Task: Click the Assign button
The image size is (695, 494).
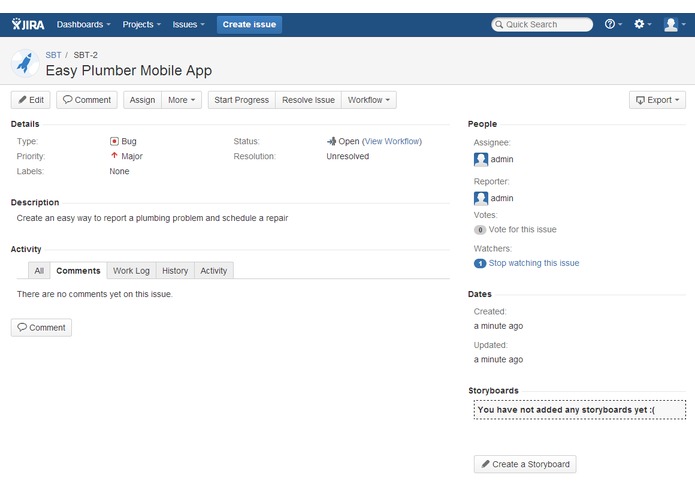Action: coord(142,100)
